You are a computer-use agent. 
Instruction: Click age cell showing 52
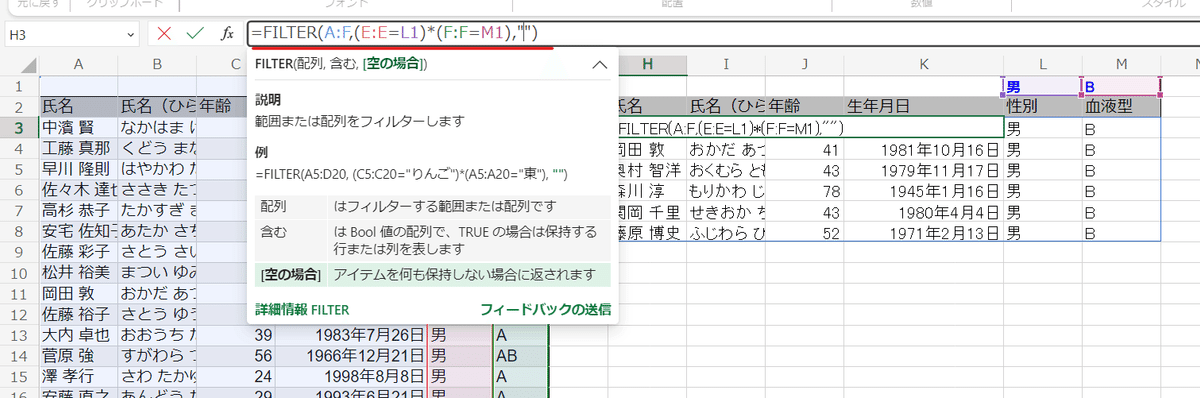click(804, 233)
